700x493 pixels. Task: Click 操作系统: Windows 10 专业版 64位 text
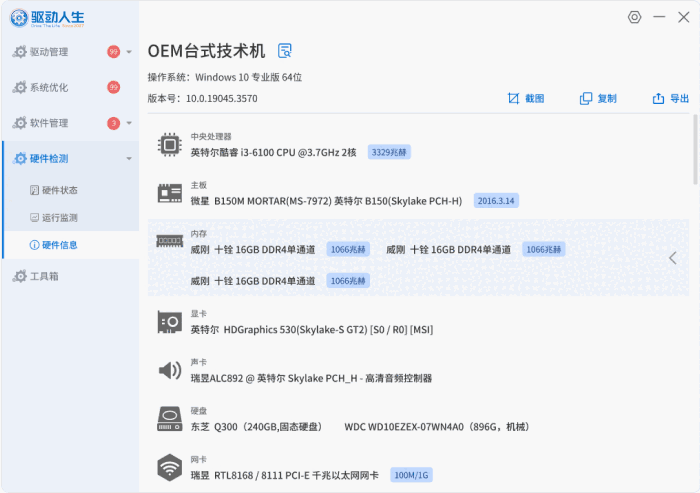pos(225,77)
